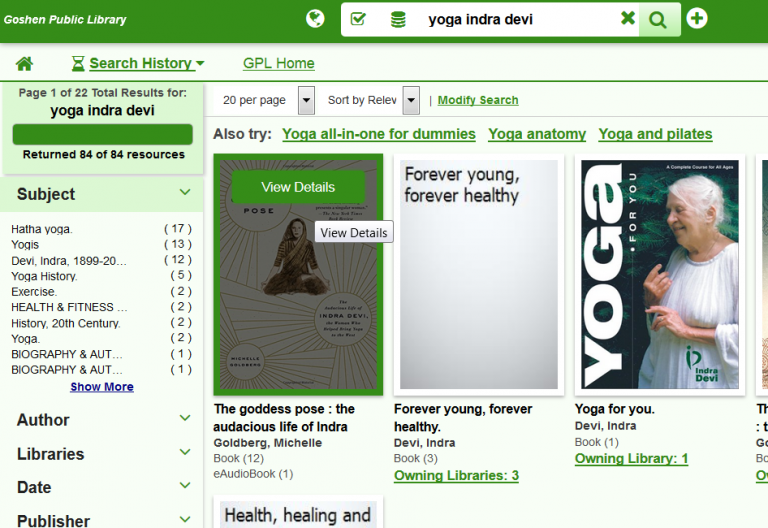Filter by subject Hatha yoga.
Viewport: 768px width, 528px height.
(x=42, y=229)
